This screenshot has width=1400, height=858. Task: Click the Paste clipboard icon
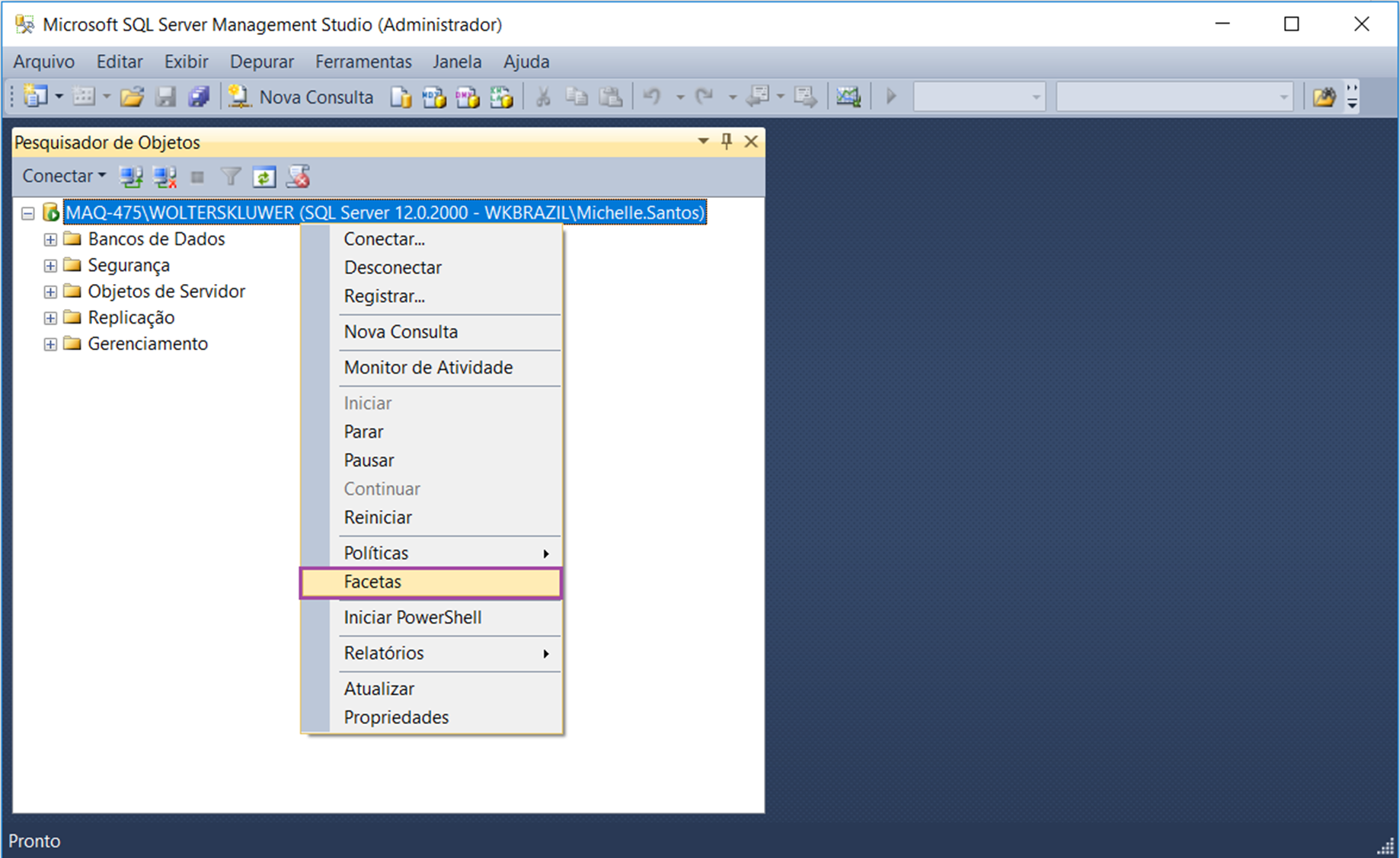[610, 97]
